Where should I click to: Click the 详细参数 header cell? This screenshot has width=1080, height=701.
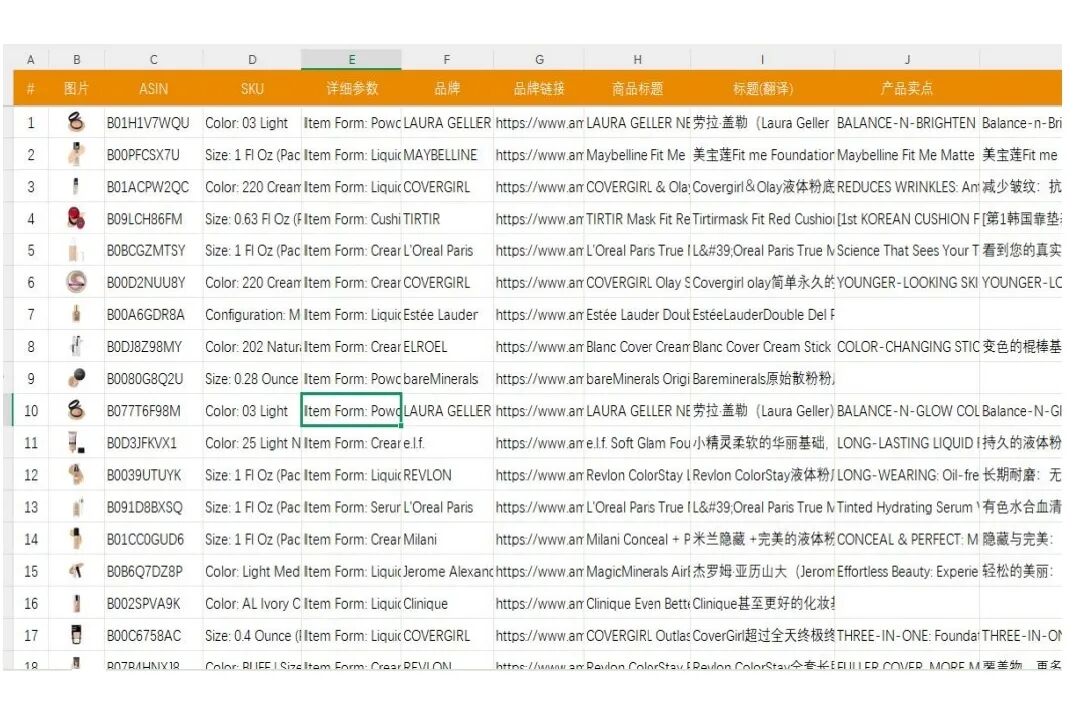[x=351, y=88]
